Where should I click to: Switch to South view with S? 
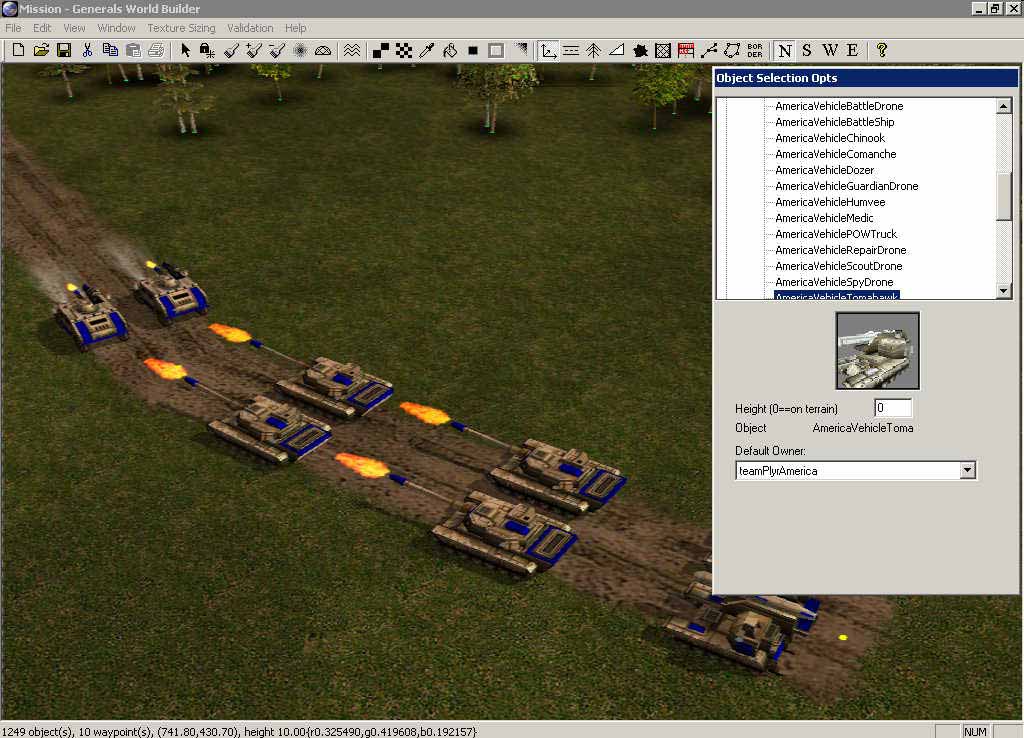807,50
